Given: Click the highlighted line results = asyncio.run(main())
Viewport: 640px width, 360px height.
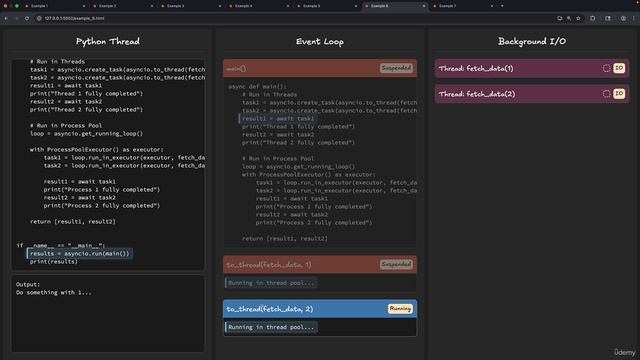Looking at the screenshot, I should point(80,253).
